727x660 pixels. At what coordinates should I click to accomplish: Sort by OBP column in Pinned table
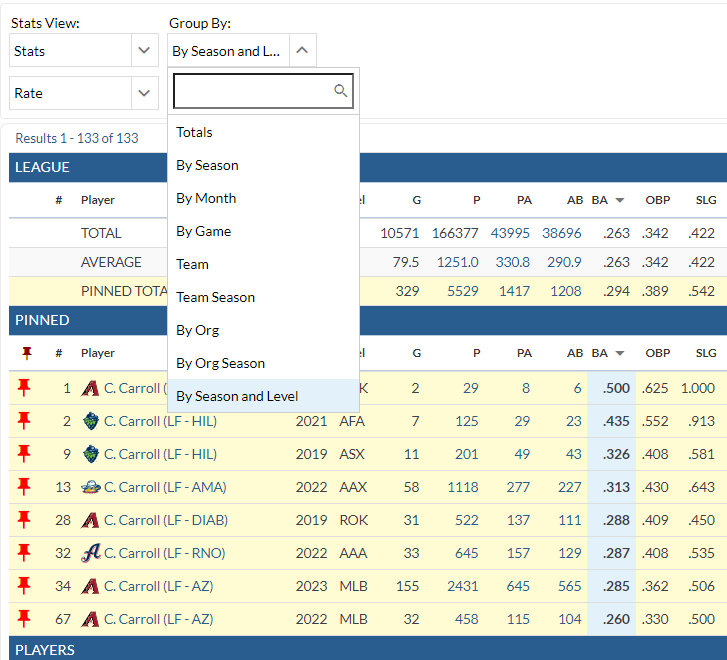[657, 353]
